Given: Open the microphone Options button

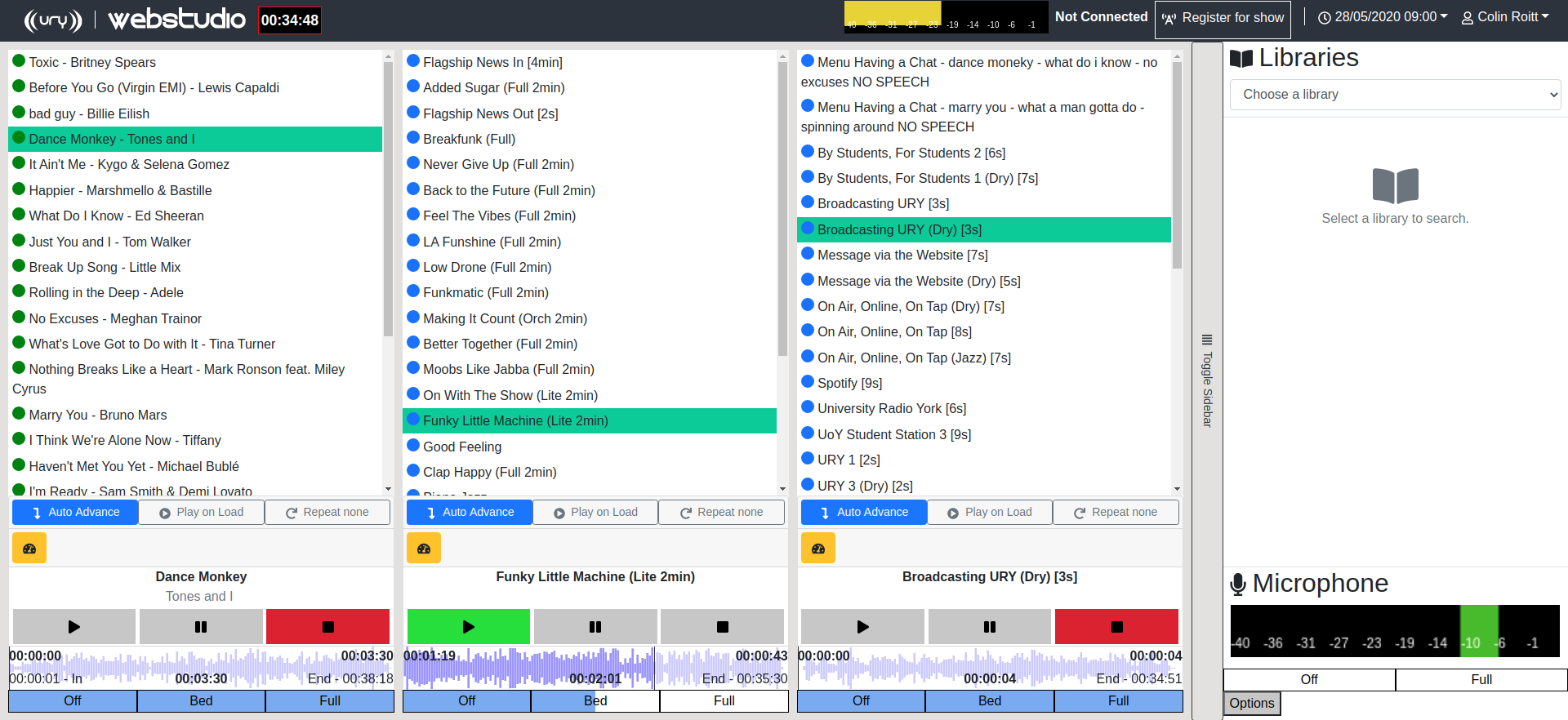Looking at the screenshot, I should [x=1251, y=703].
